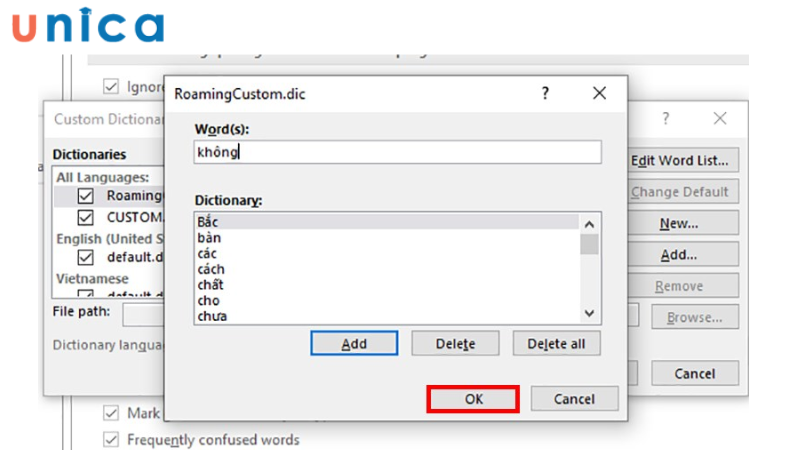Click the dictionary list scroll up arrow
This screenshot has height=450, width=800.
589,224
